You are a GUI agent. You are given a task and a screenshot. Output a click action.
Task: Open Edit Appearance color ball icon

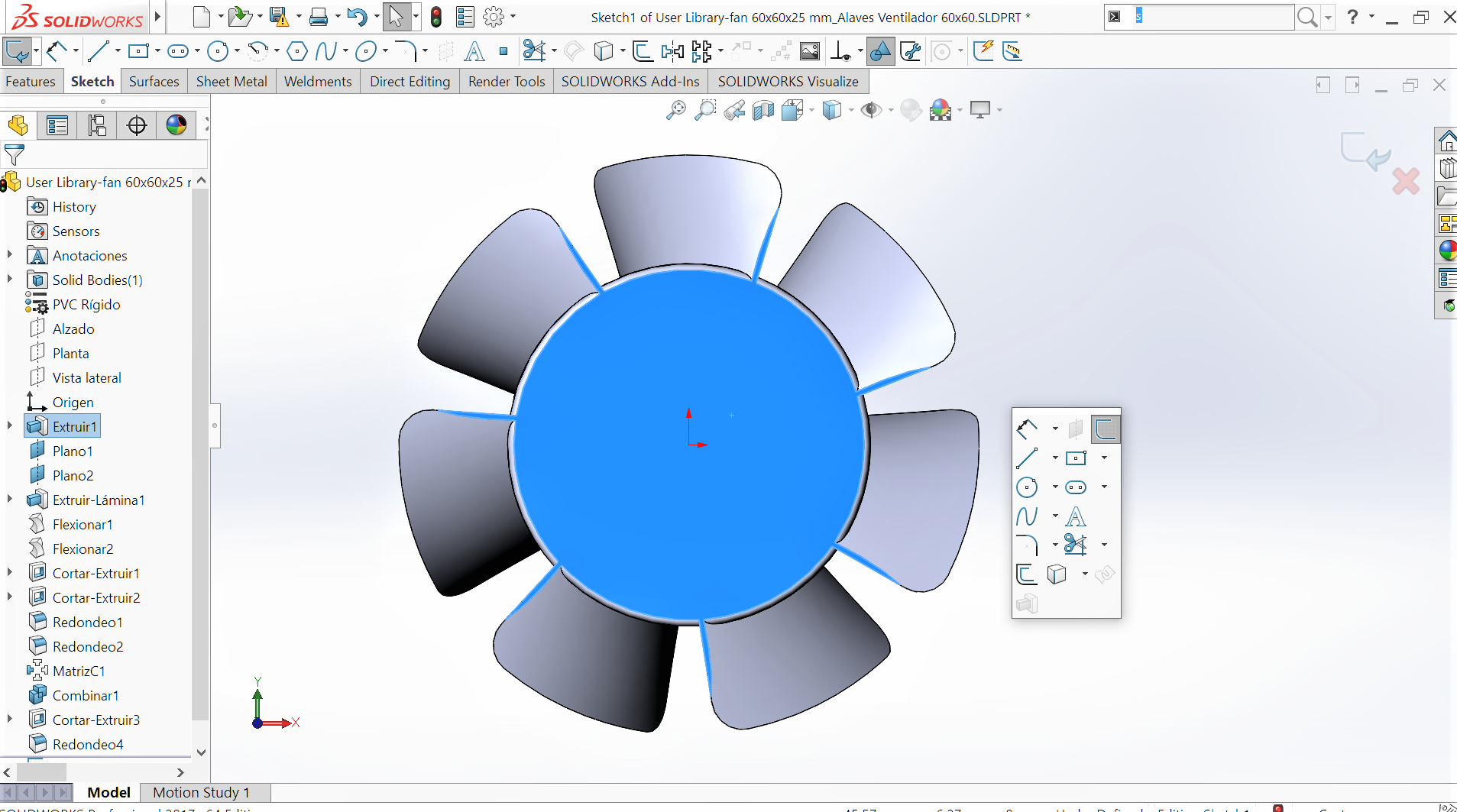[940, 110]
